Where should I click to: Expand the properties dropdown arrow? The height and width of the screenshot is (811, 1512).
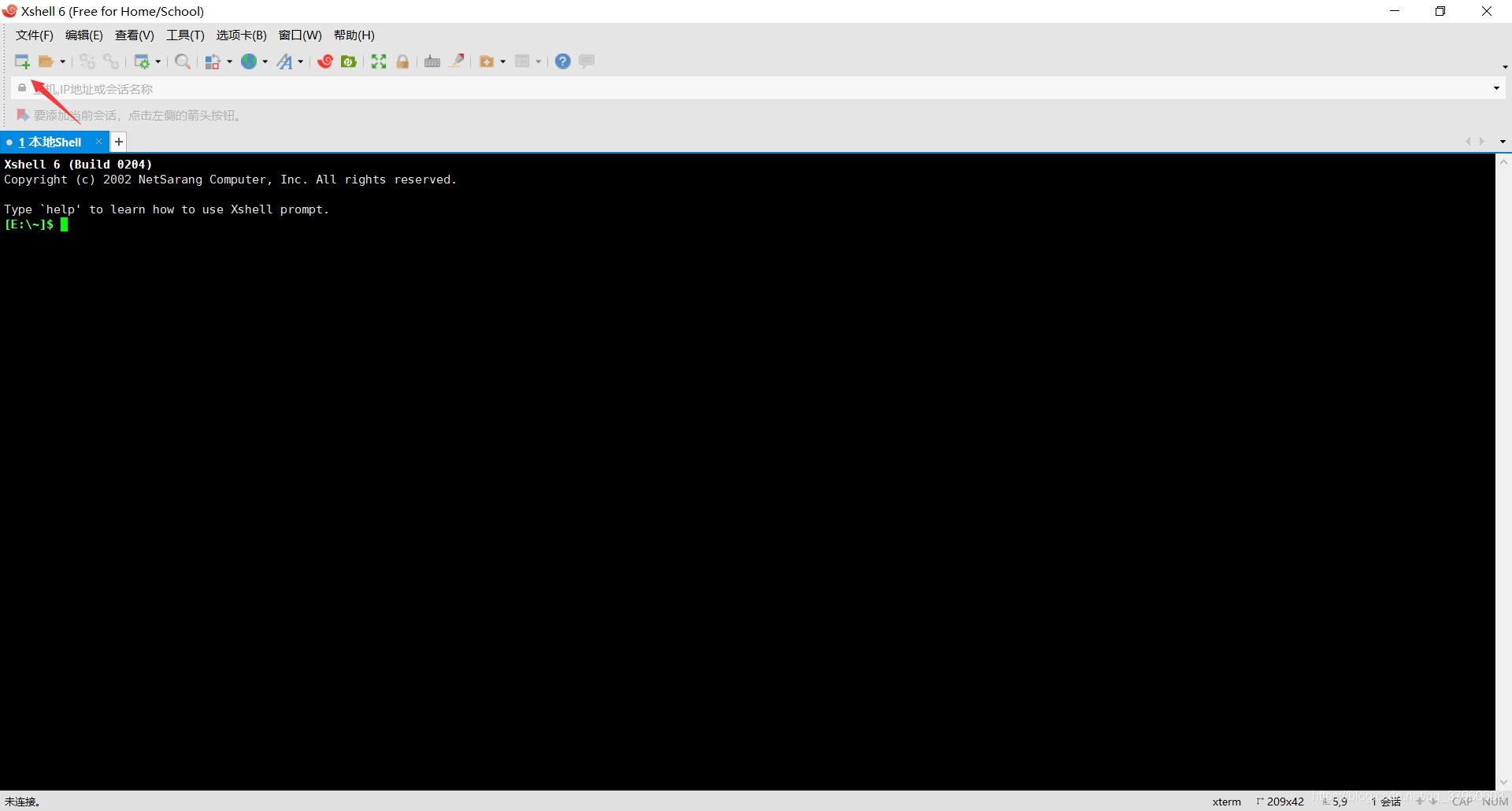pyautogui.click(x=158, y=61)
